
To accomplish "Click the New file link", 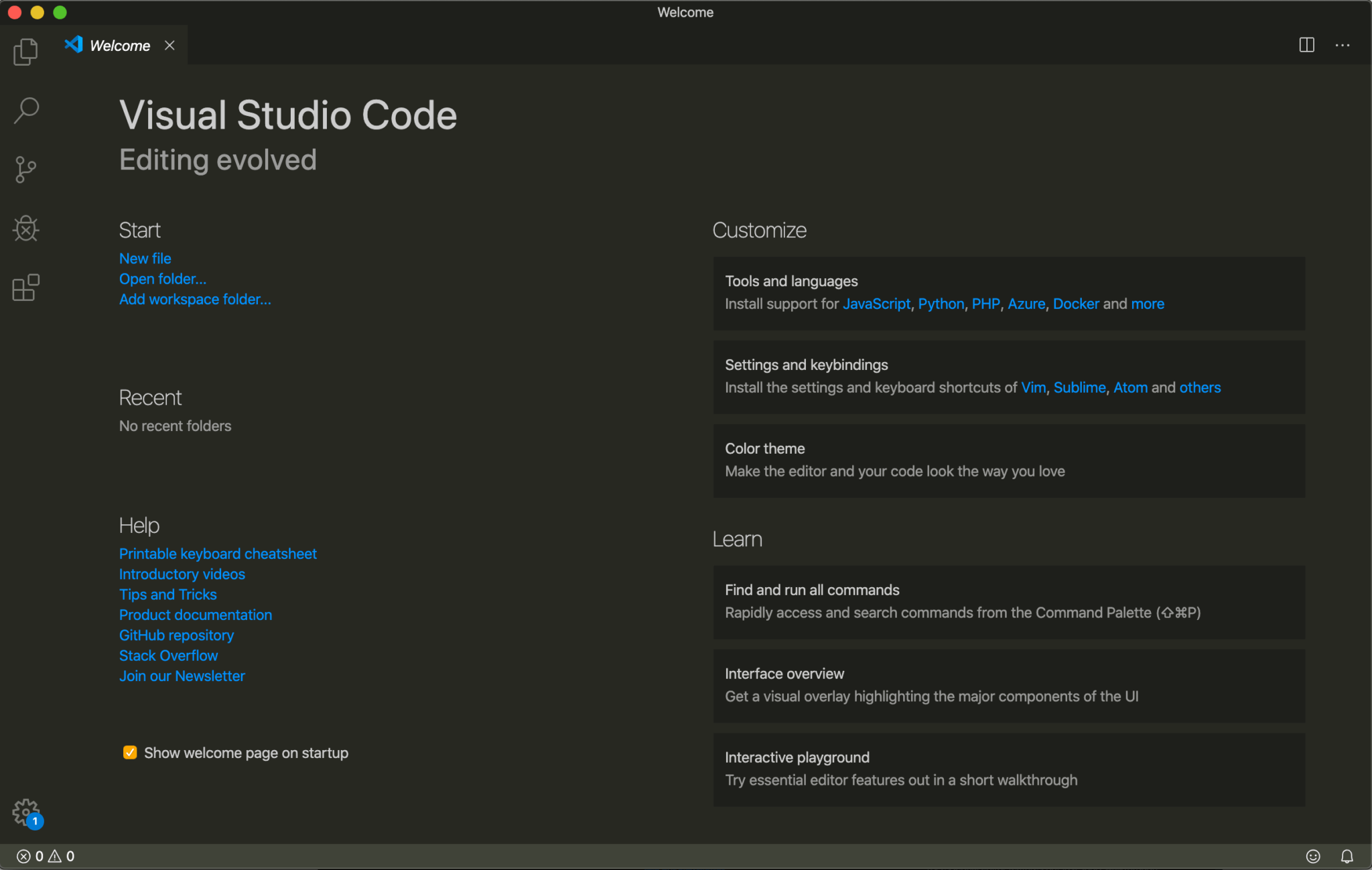I will [x=145, y=258].
